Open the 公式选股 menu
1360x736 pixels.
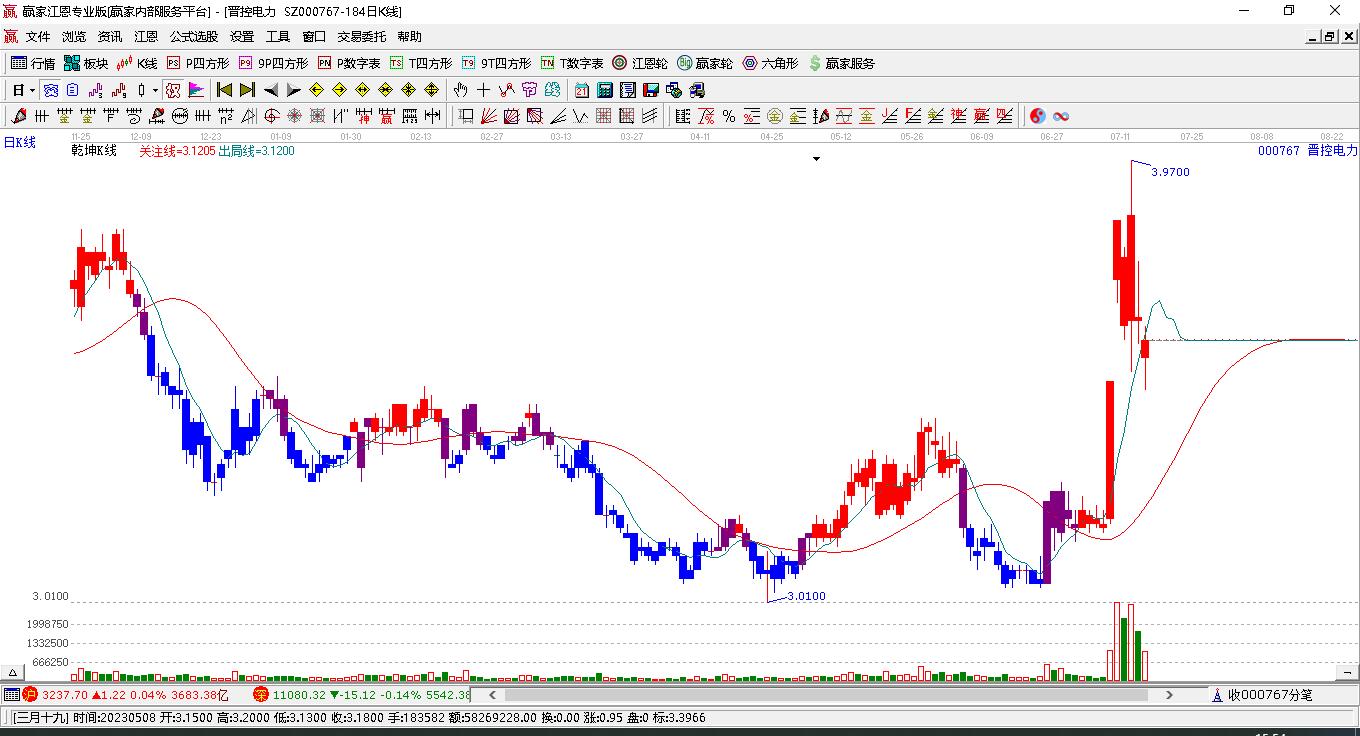coord(194,37)
